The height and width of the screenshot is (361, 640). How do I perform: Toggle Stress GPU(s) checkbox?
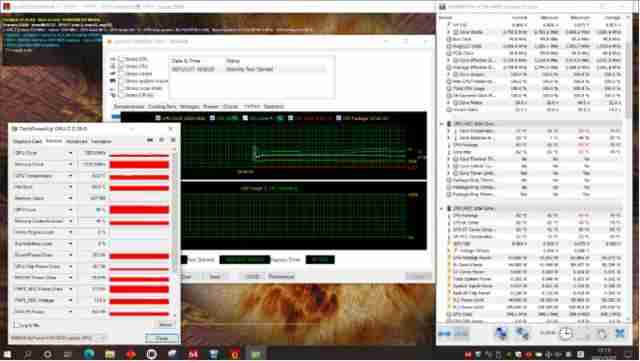pyautogui.click(x=121, y=95)
